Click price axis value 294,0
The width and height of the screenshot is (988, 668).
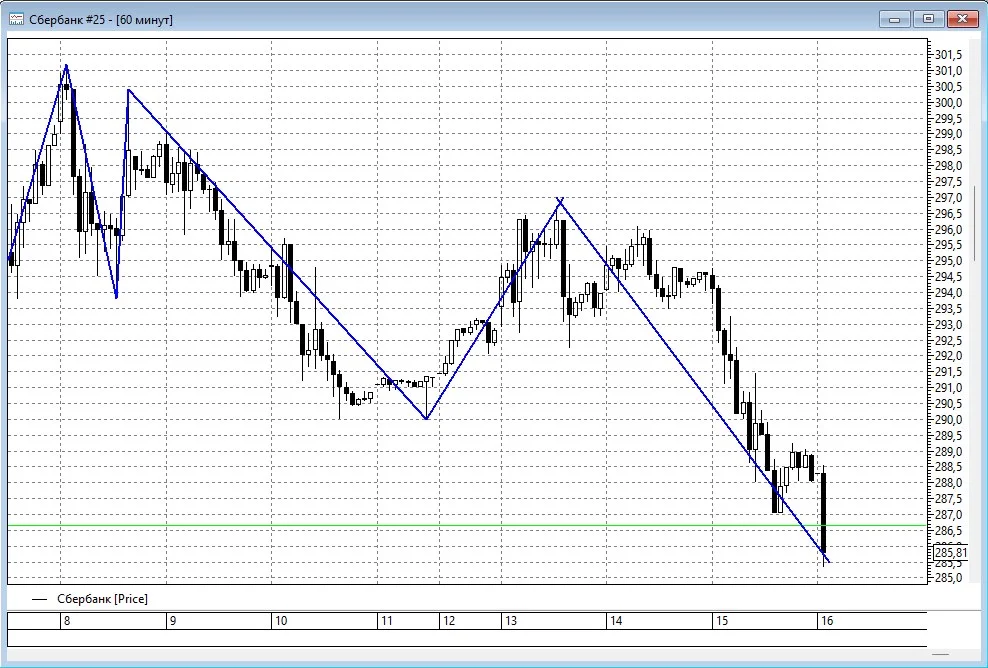(x=948, y=293)
